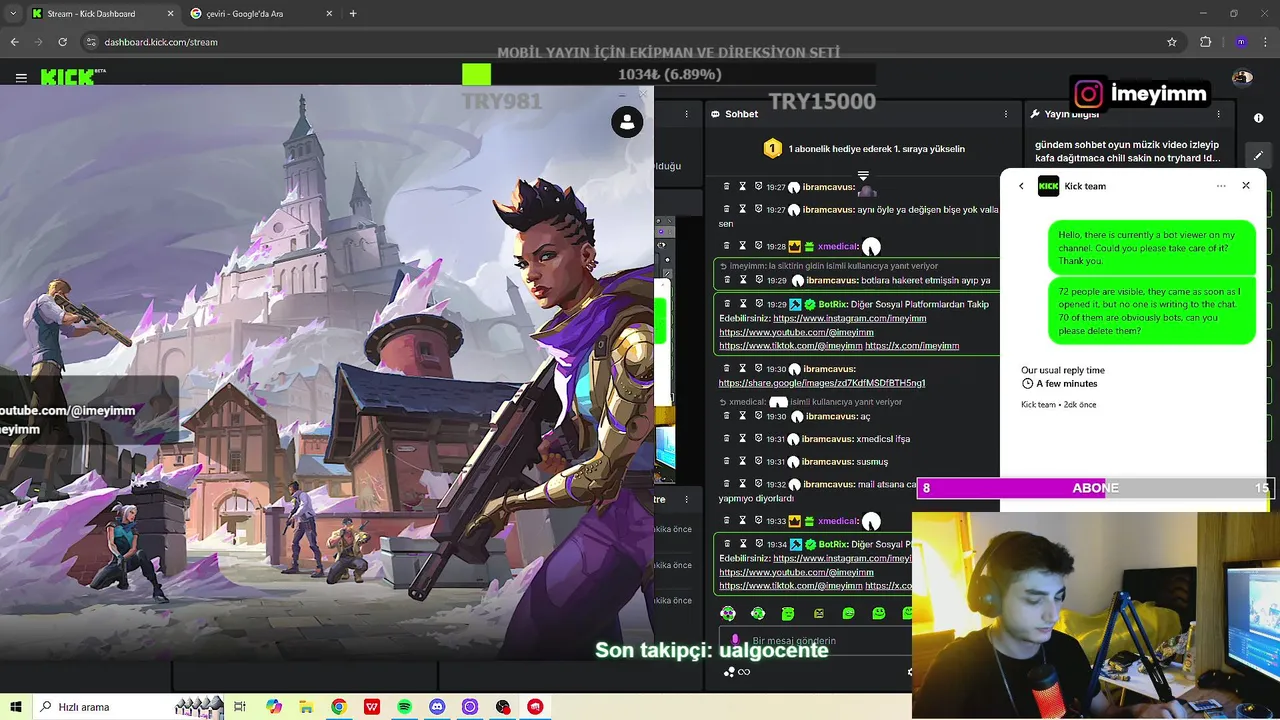The height and width of the screenshot is (720, 1280).
Task: Reload the dashboard page
Action: [x=63, y=42]
